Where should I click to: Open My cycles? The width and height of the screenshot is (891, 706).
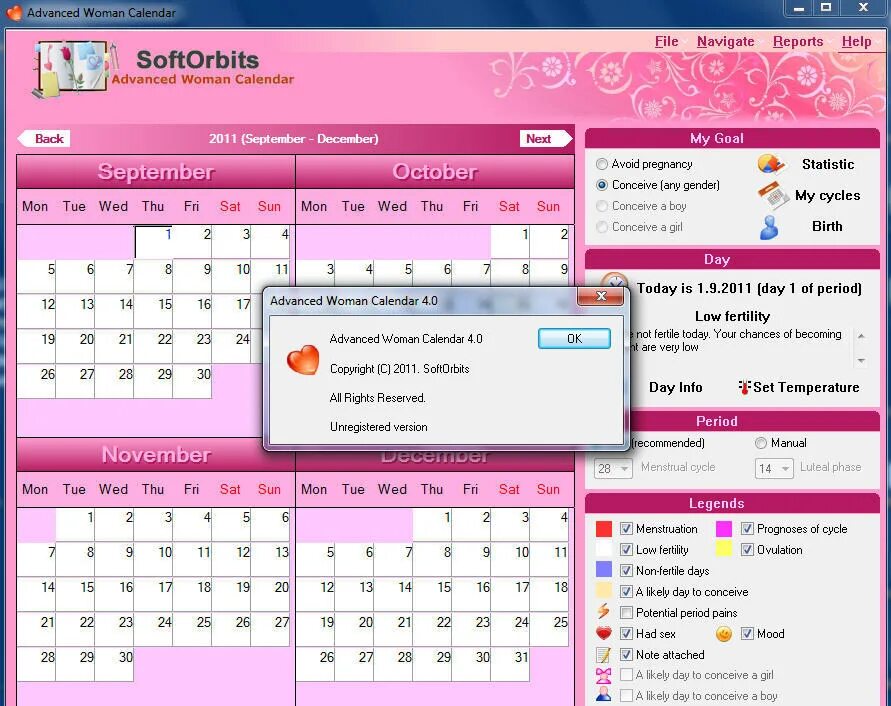coord(827,196)
